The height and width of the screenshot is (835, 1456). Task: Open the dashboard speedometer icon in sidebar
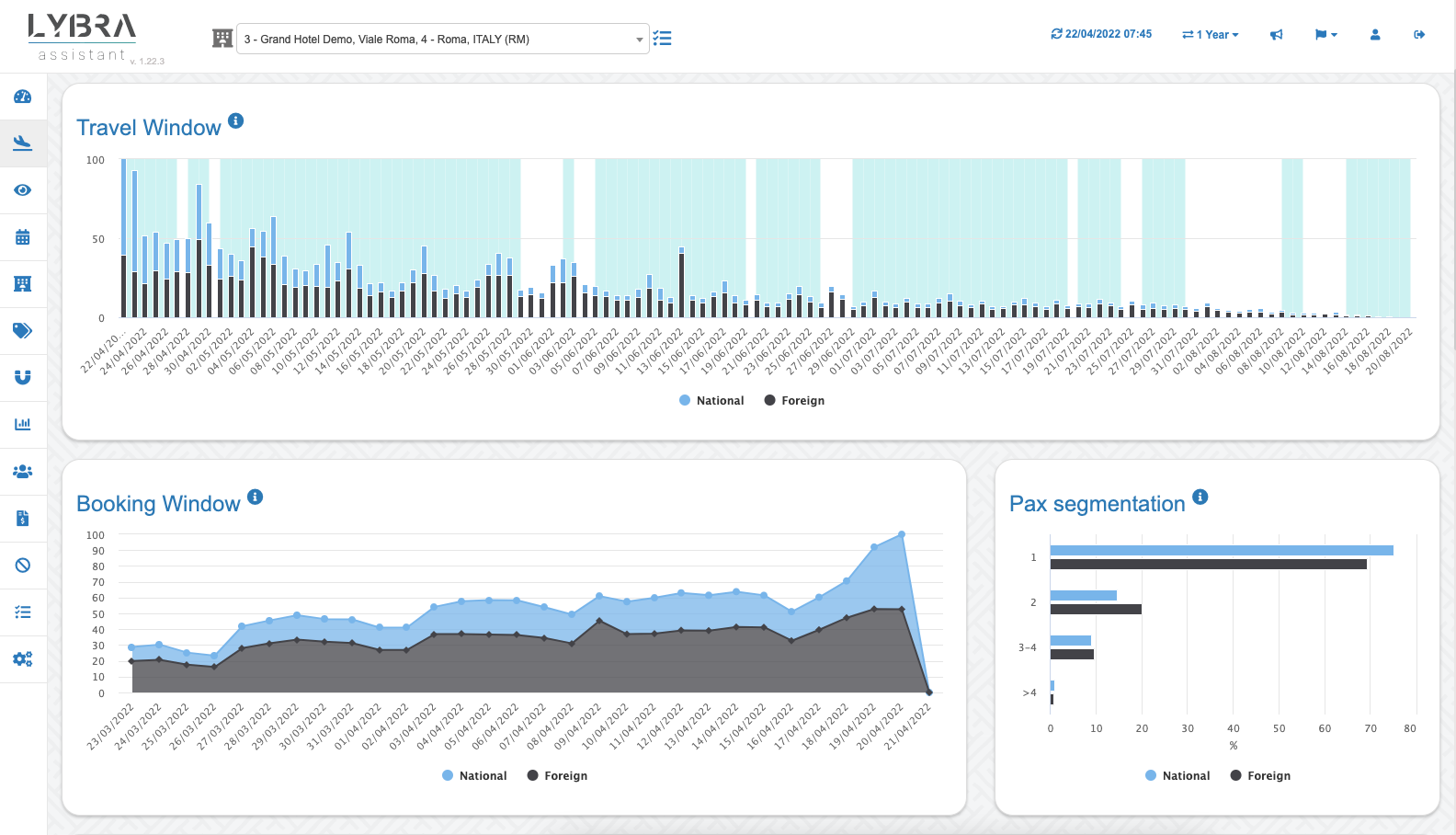click(23, 97)
